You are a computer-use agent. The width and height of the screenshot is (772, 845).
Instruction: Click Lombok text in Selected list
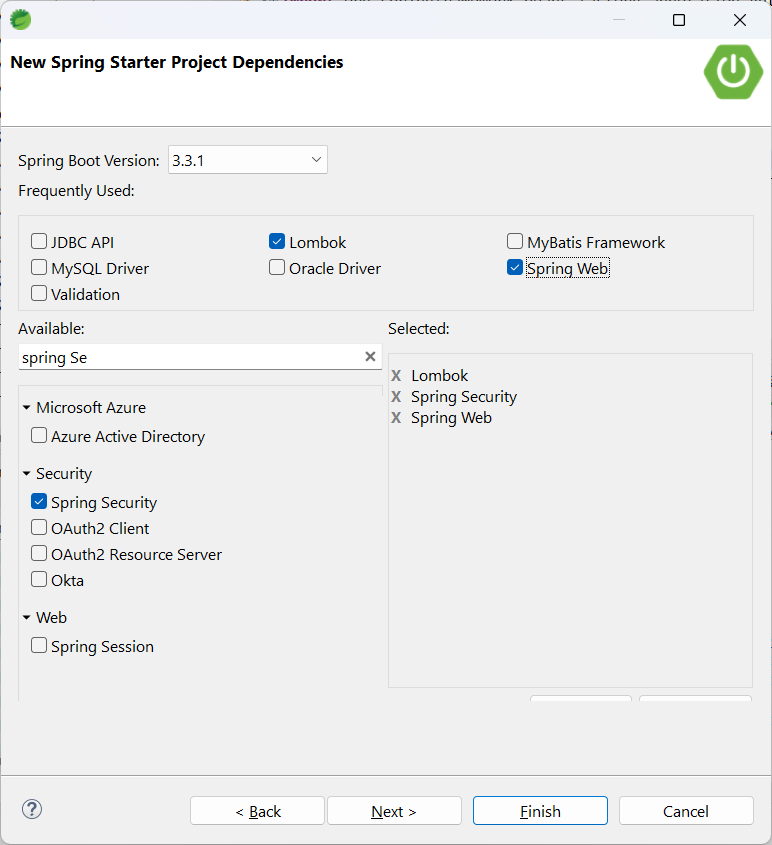(440, 376)
